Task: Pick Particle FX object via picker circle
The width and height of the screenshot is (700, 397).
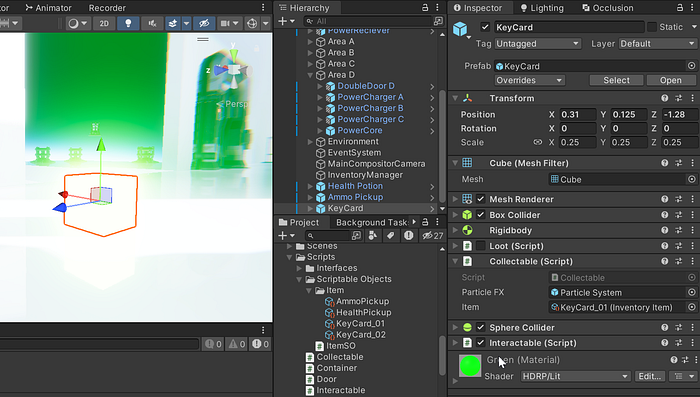Action: point(691,293)
